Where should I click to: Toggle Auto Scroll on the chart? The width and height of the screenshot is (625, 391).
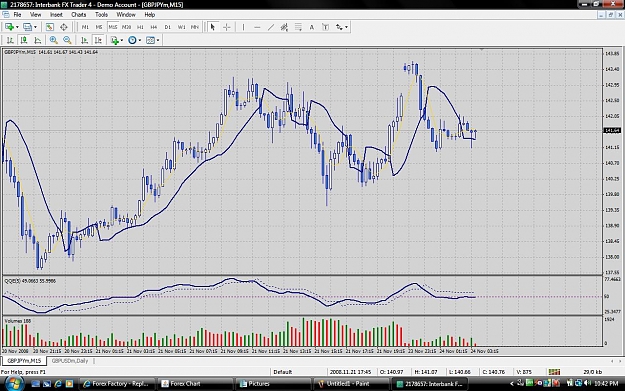click(x=84, y=40)
